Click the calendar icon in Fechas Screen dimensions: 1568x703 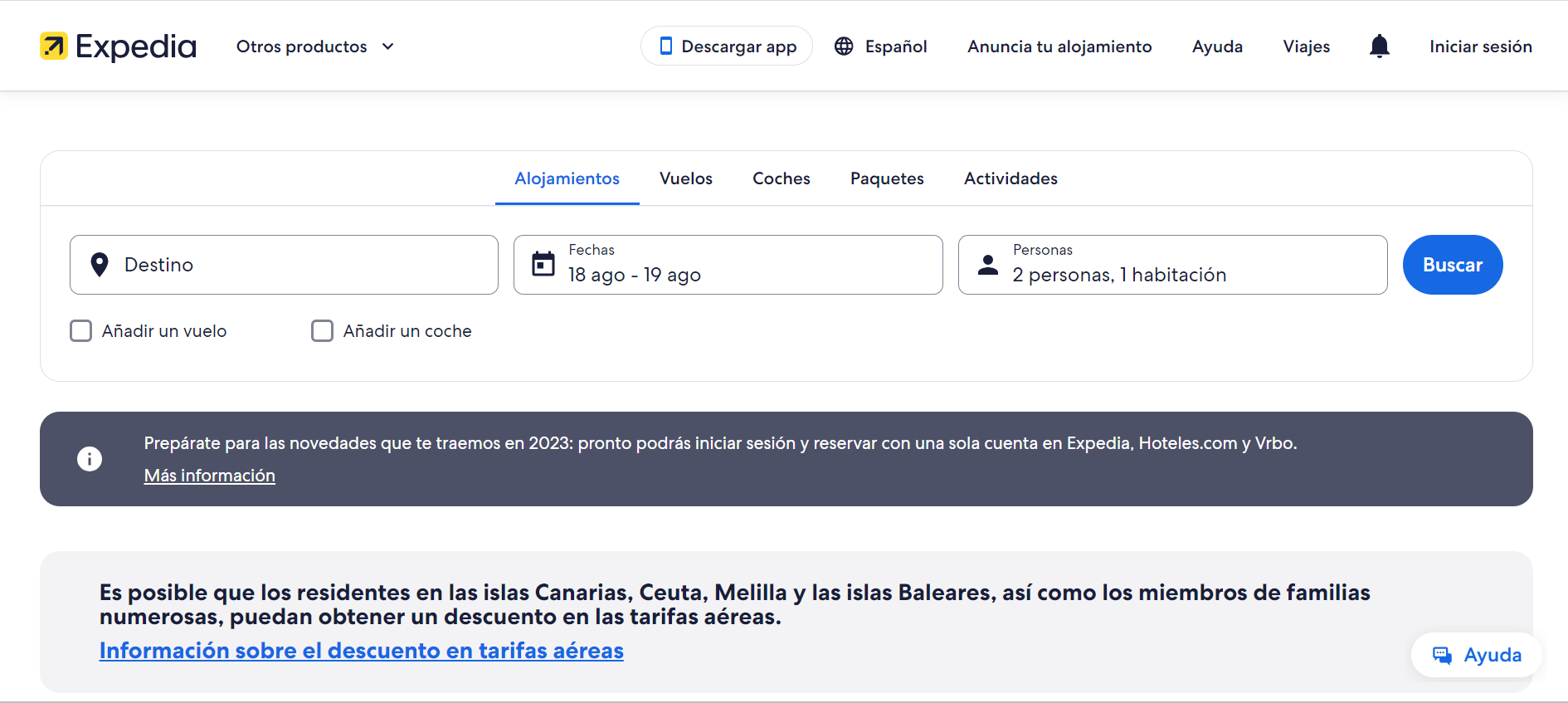(543, 264)
